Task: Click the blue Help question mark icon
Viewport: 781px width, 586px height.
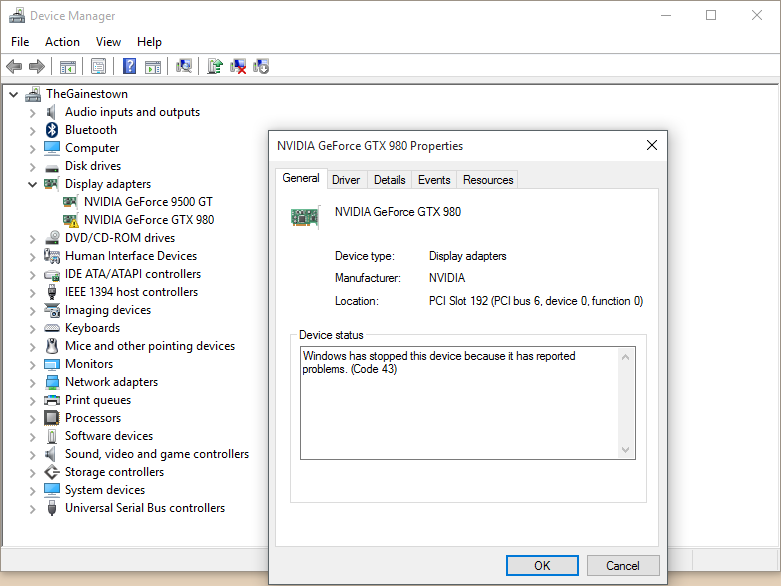Action: click(x=129, y=67)
